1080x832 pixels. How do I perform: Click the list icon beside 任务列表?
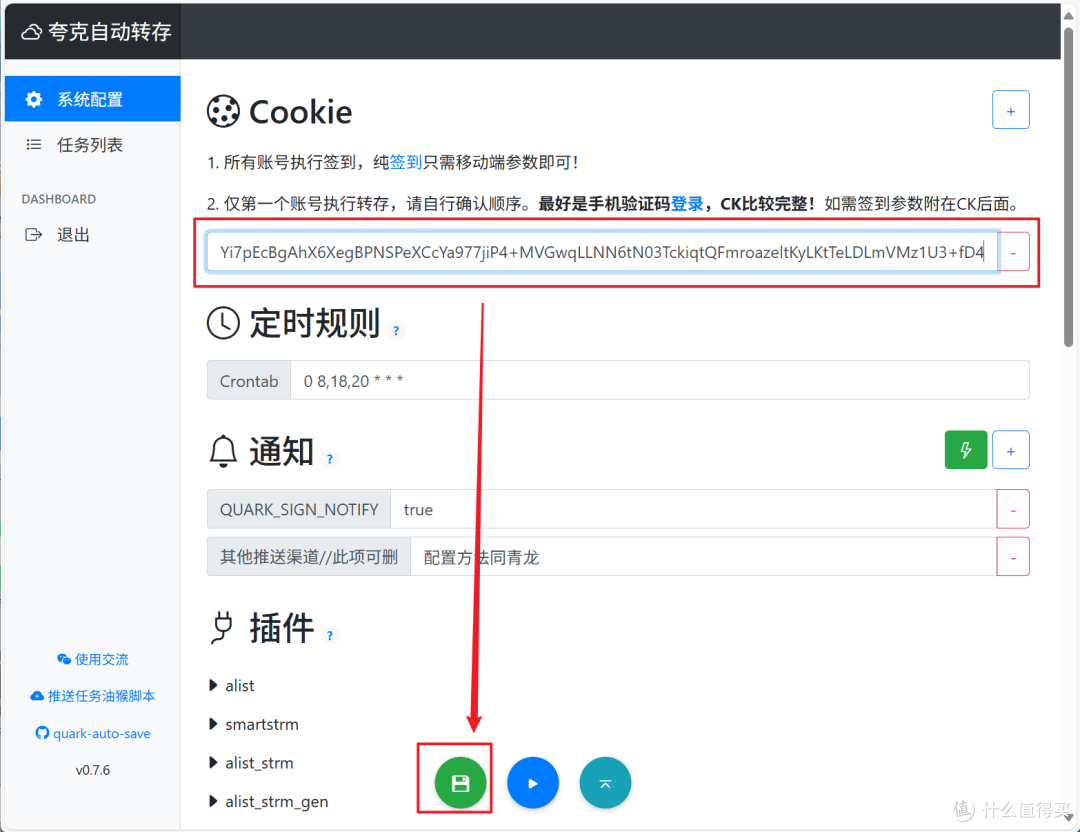point(34,145)
